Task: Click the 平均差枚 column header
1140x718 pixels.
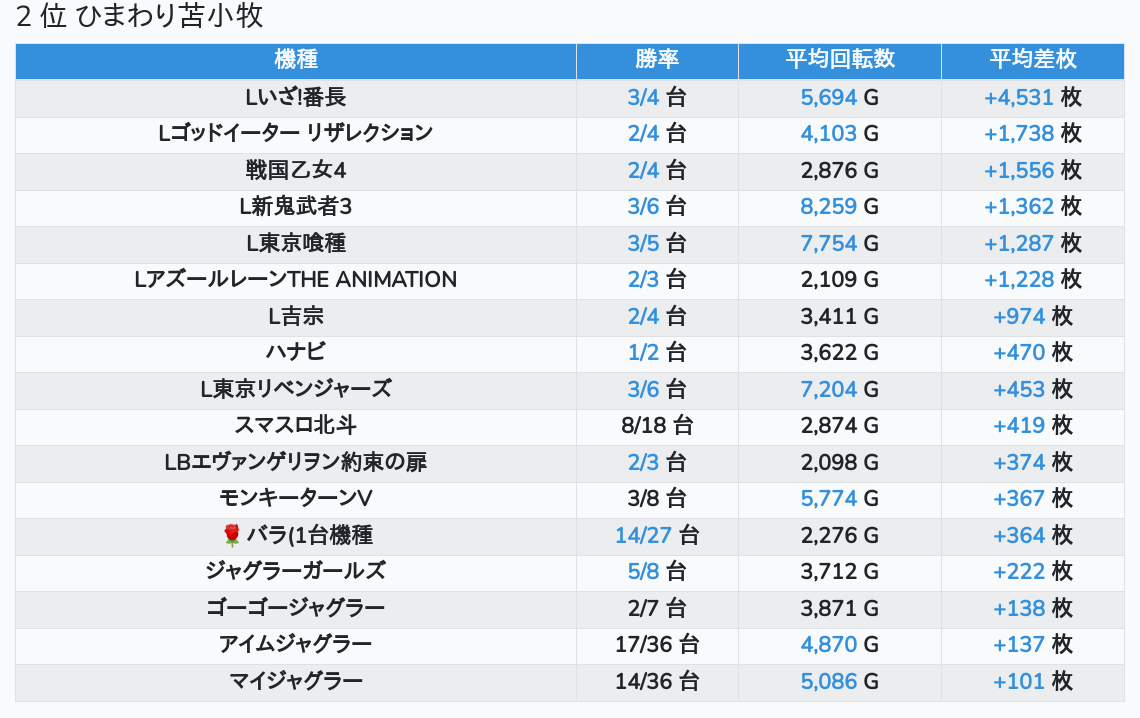Action: point(1033,59)
